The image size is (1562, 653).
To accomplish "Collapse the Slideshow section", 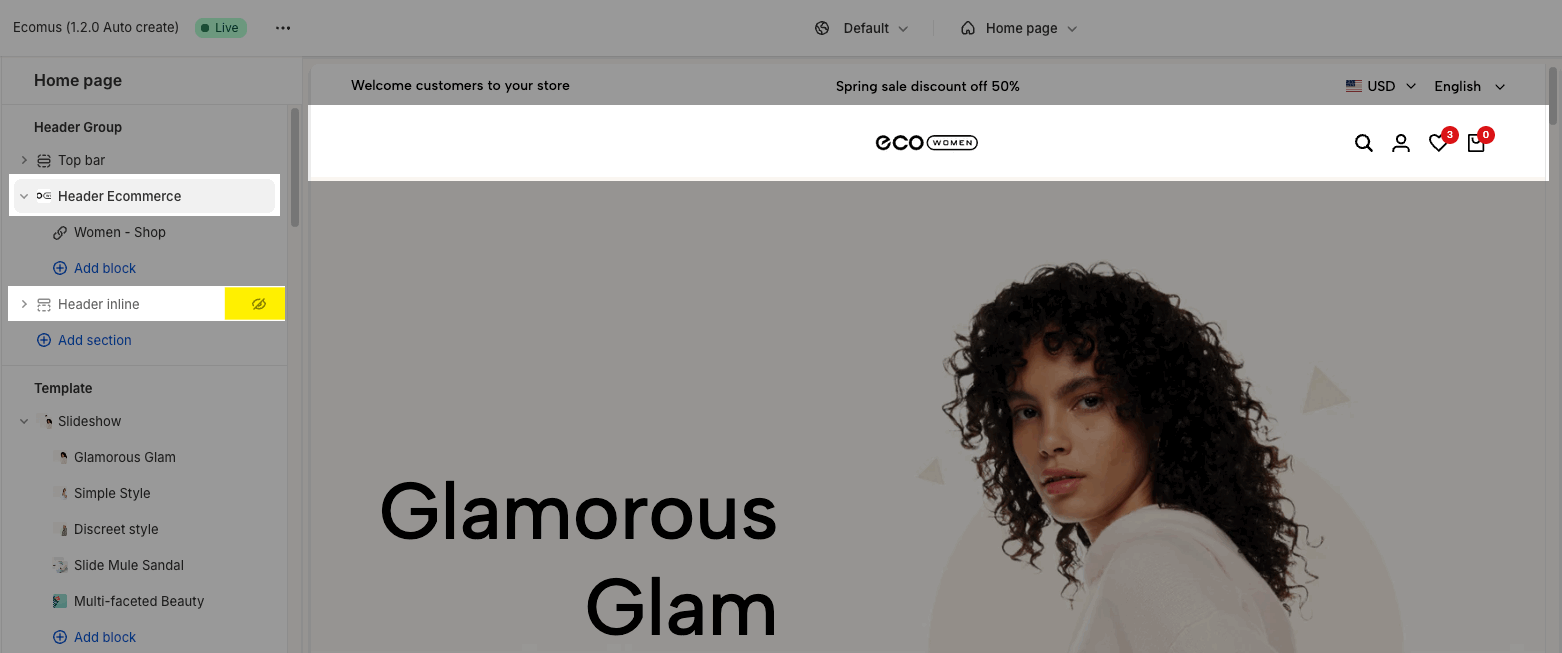I will point(24,421).
